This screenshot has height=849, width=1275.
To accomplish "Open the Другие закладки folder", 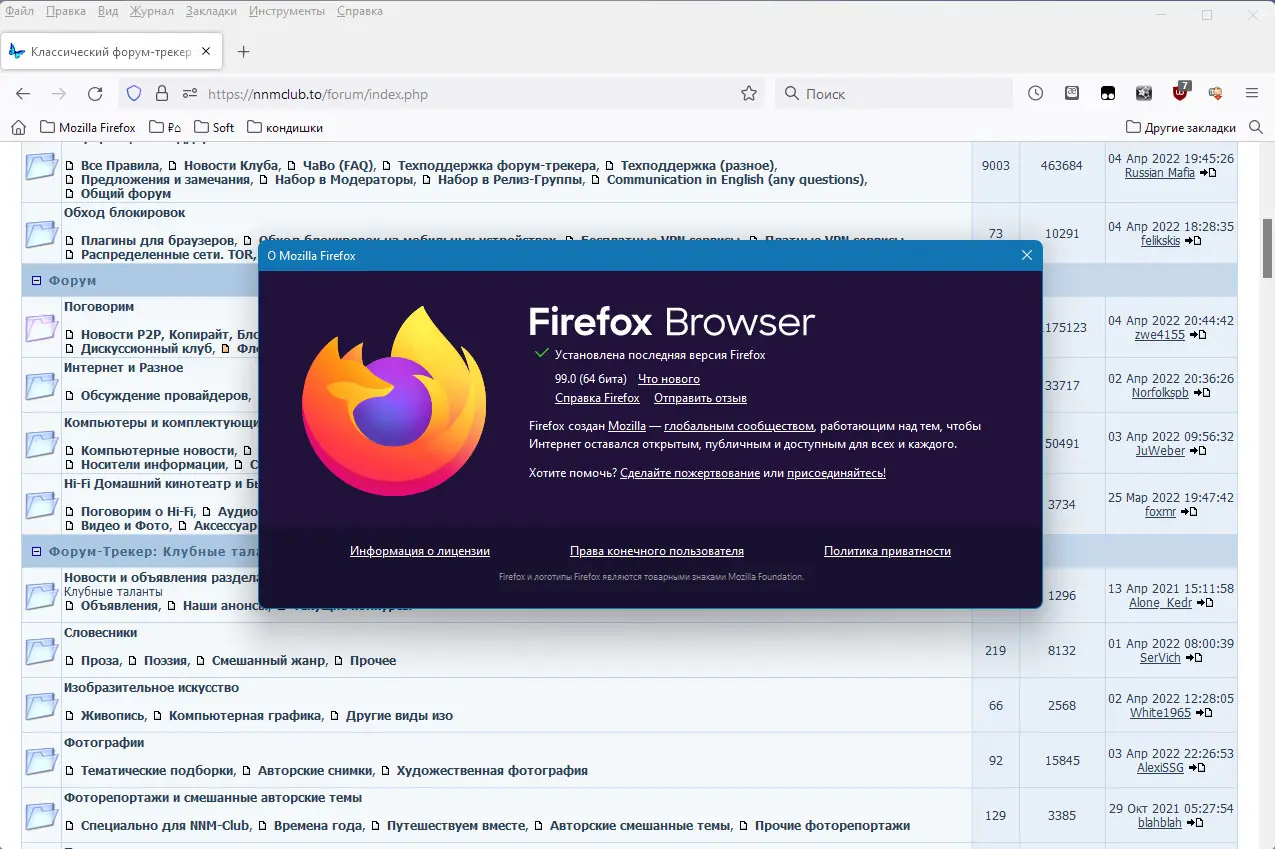I will point(1180,127).
